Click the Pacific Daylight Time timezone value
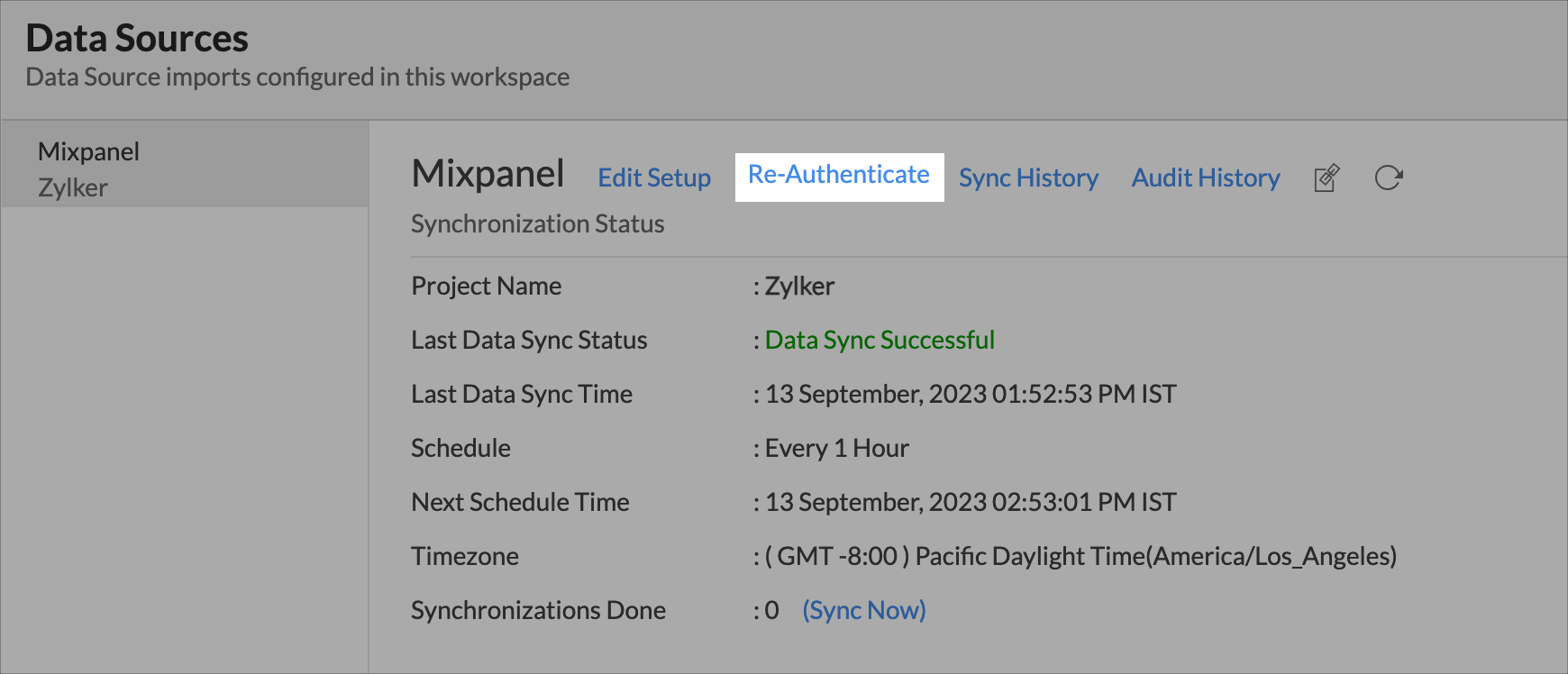The image size is (1568, 674). pos(1080,556)
